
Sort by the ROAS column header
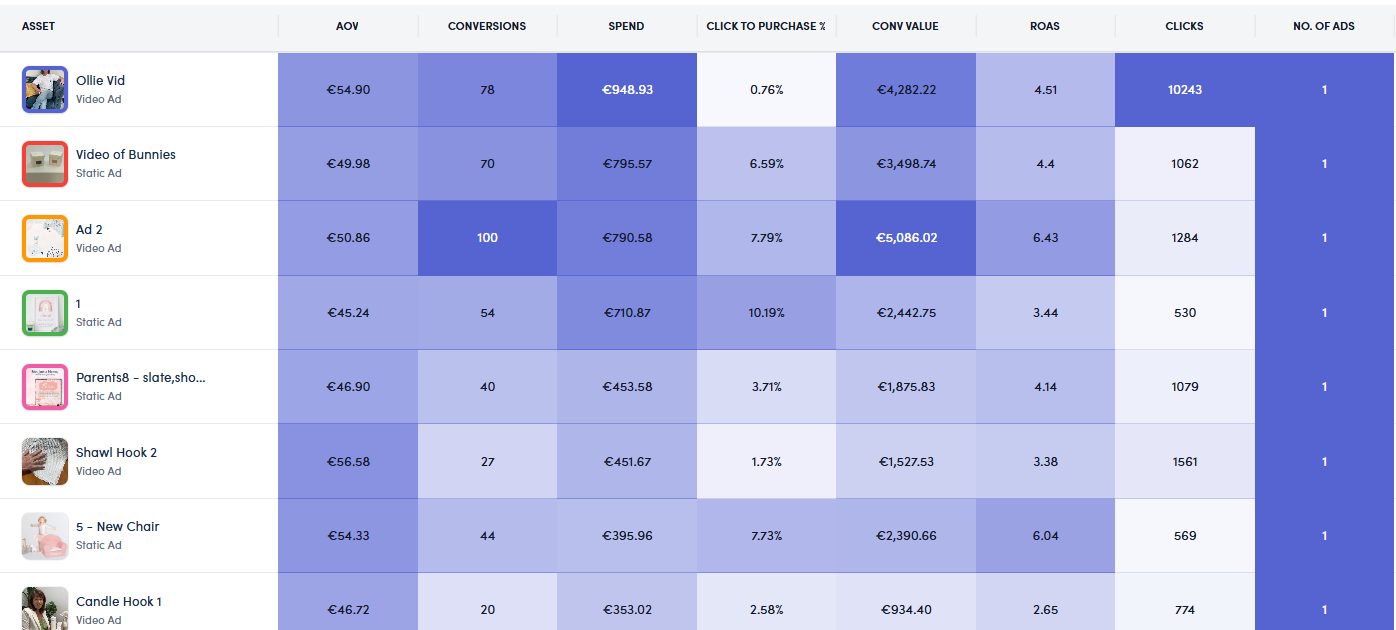pos(1045,26)
